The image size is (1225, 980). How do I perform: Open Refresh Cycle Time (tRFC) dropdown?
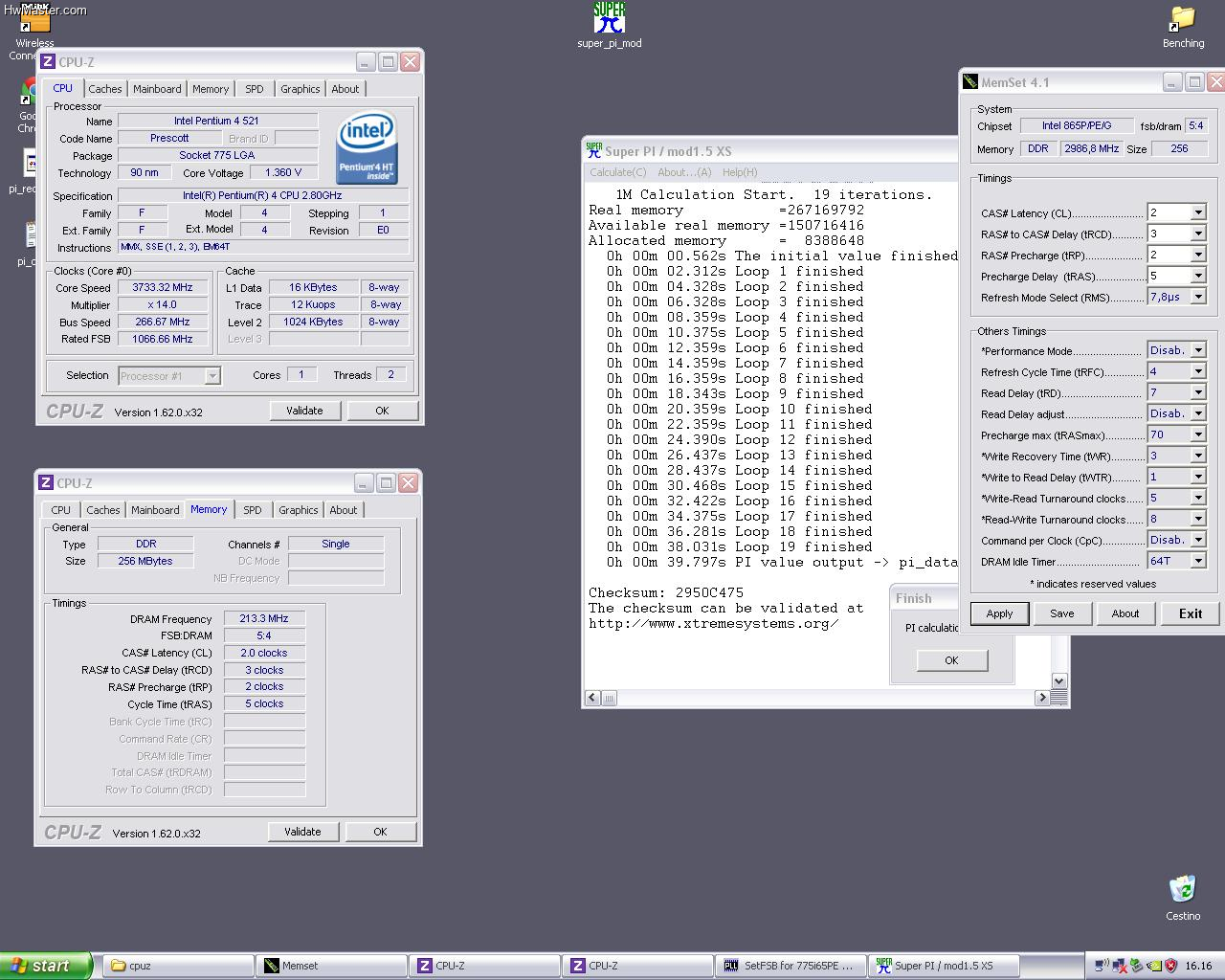(1197, 371)
